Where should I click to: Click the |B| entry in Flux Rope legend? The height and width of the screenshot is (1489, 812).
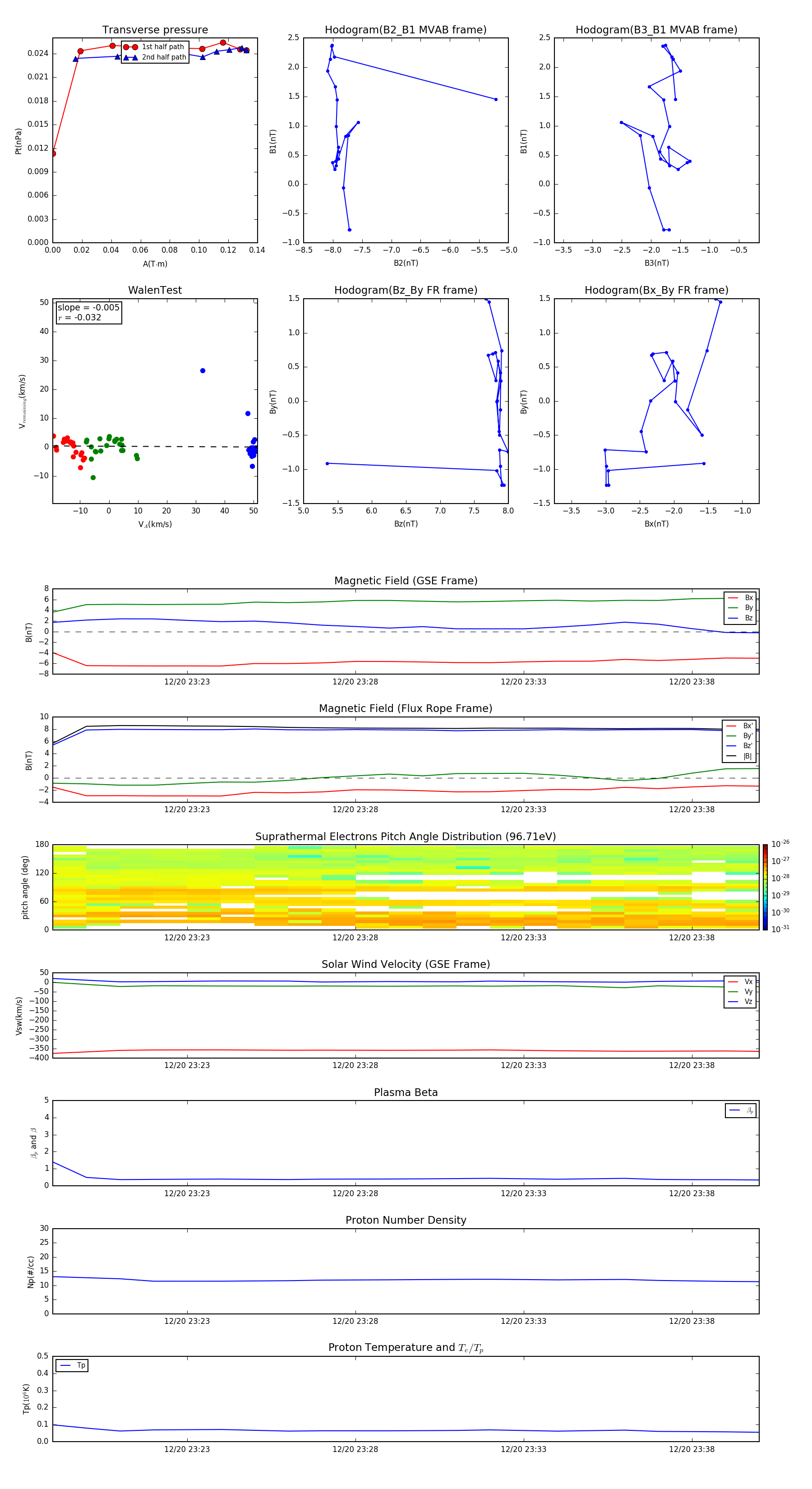pyautogui.click(x=740, y=756)
